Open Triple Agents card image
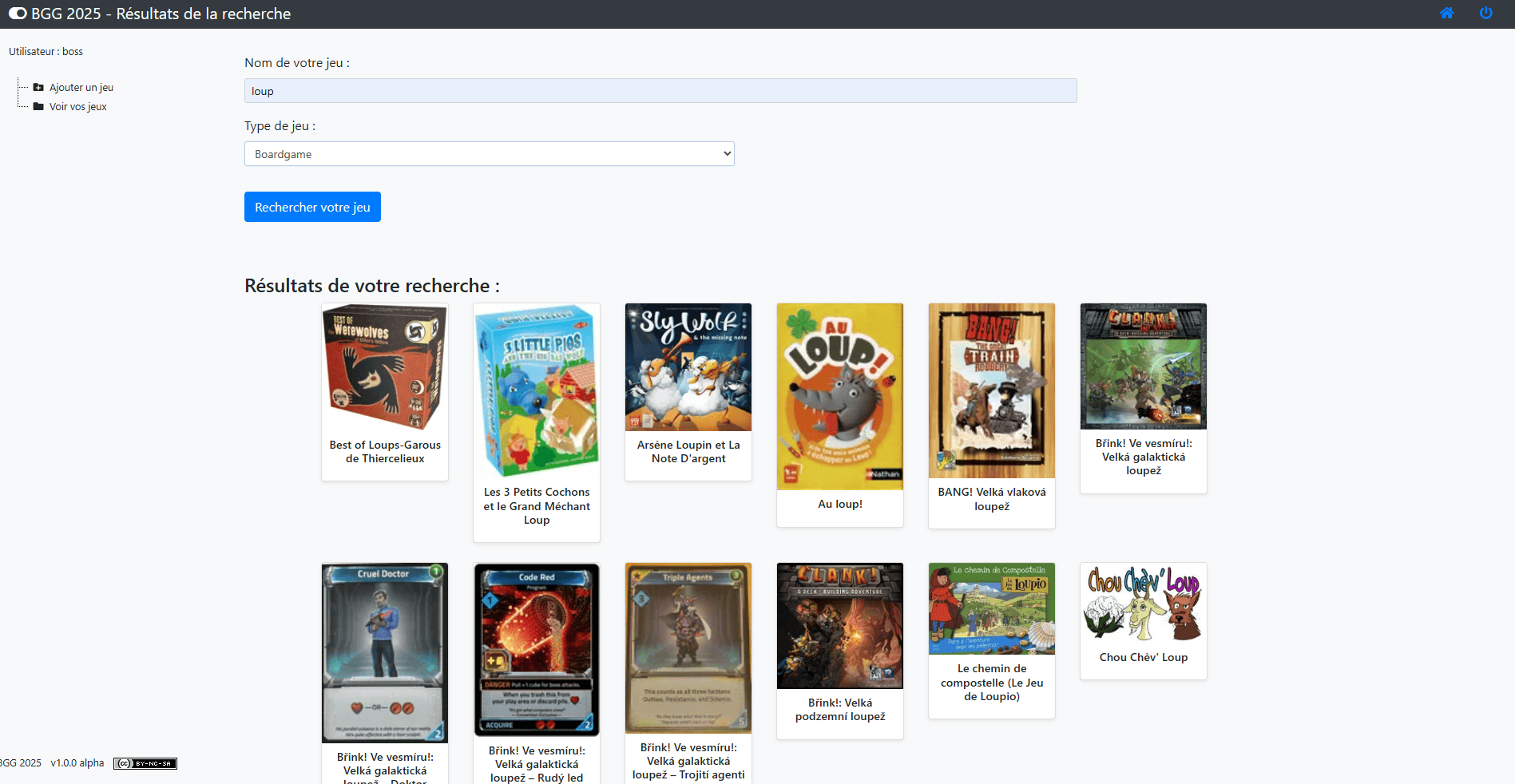Image resolution: width=1515 pixels, height=784 pixels. 688,648
